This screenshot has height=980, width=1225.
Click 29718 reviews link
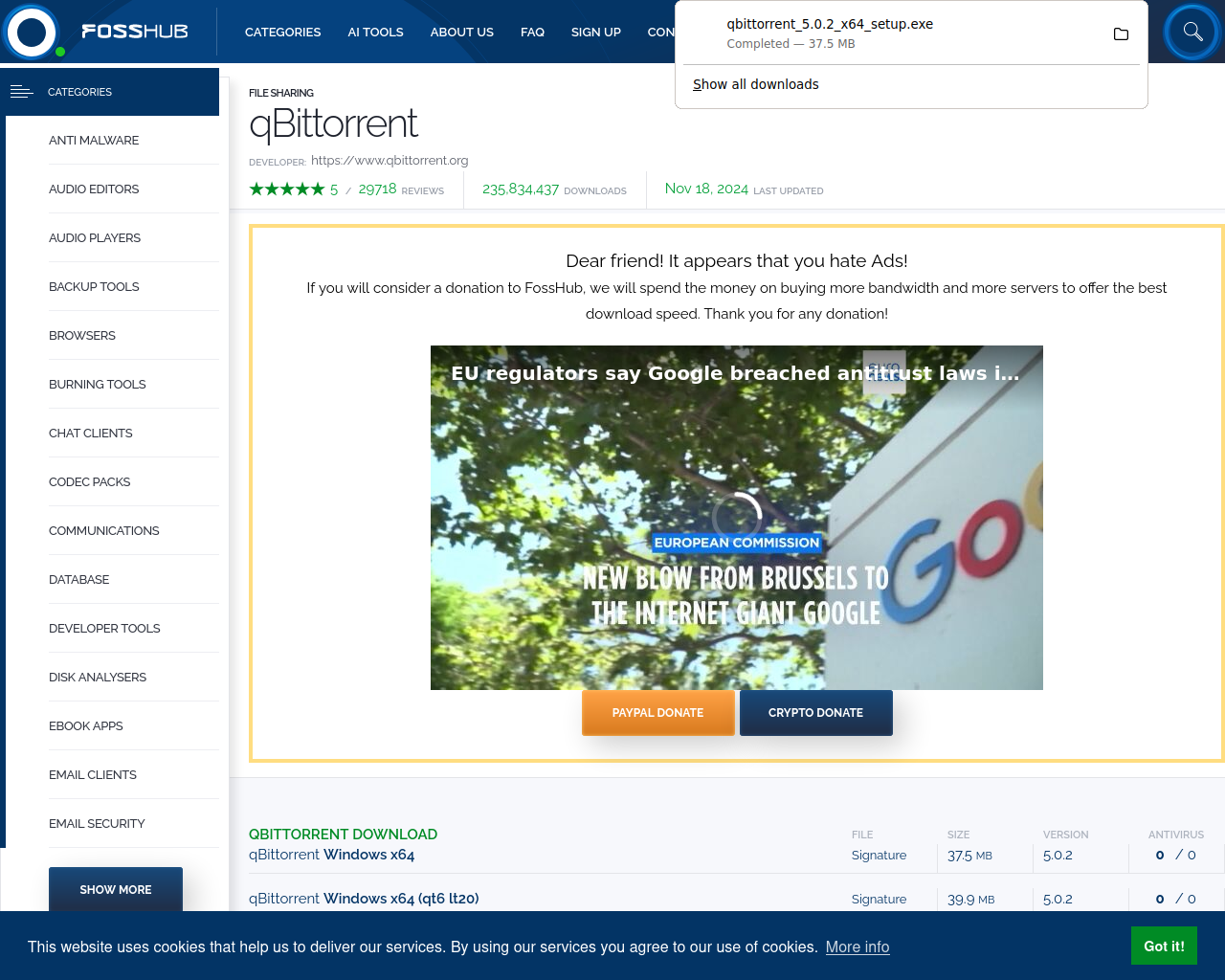[401, 189]
